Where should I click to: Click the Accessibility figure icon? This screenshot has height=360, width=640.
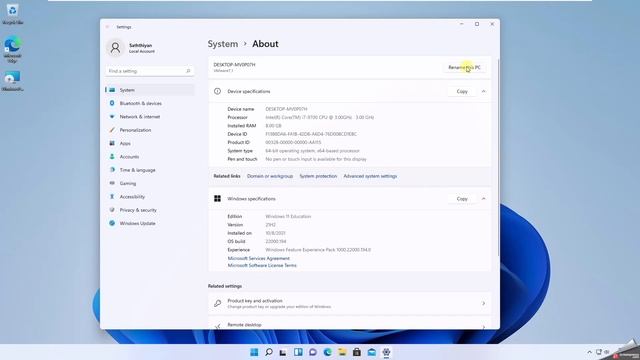[112, 197]
